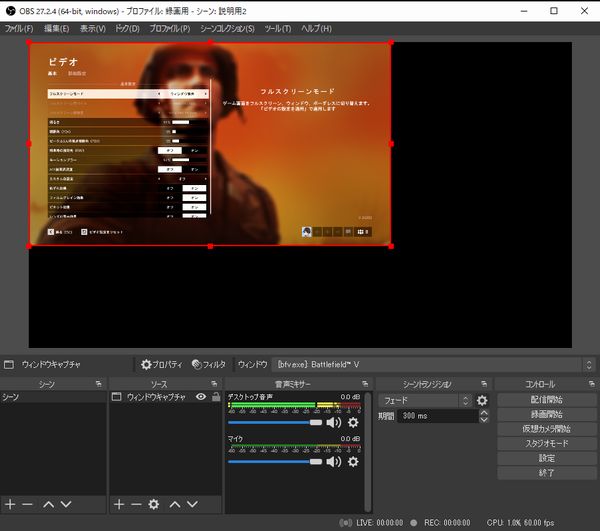Click the ウィンドウキャプチャ source icon in context bar
The height and width of the screenshot is (531, 600).
pos(9,365)
